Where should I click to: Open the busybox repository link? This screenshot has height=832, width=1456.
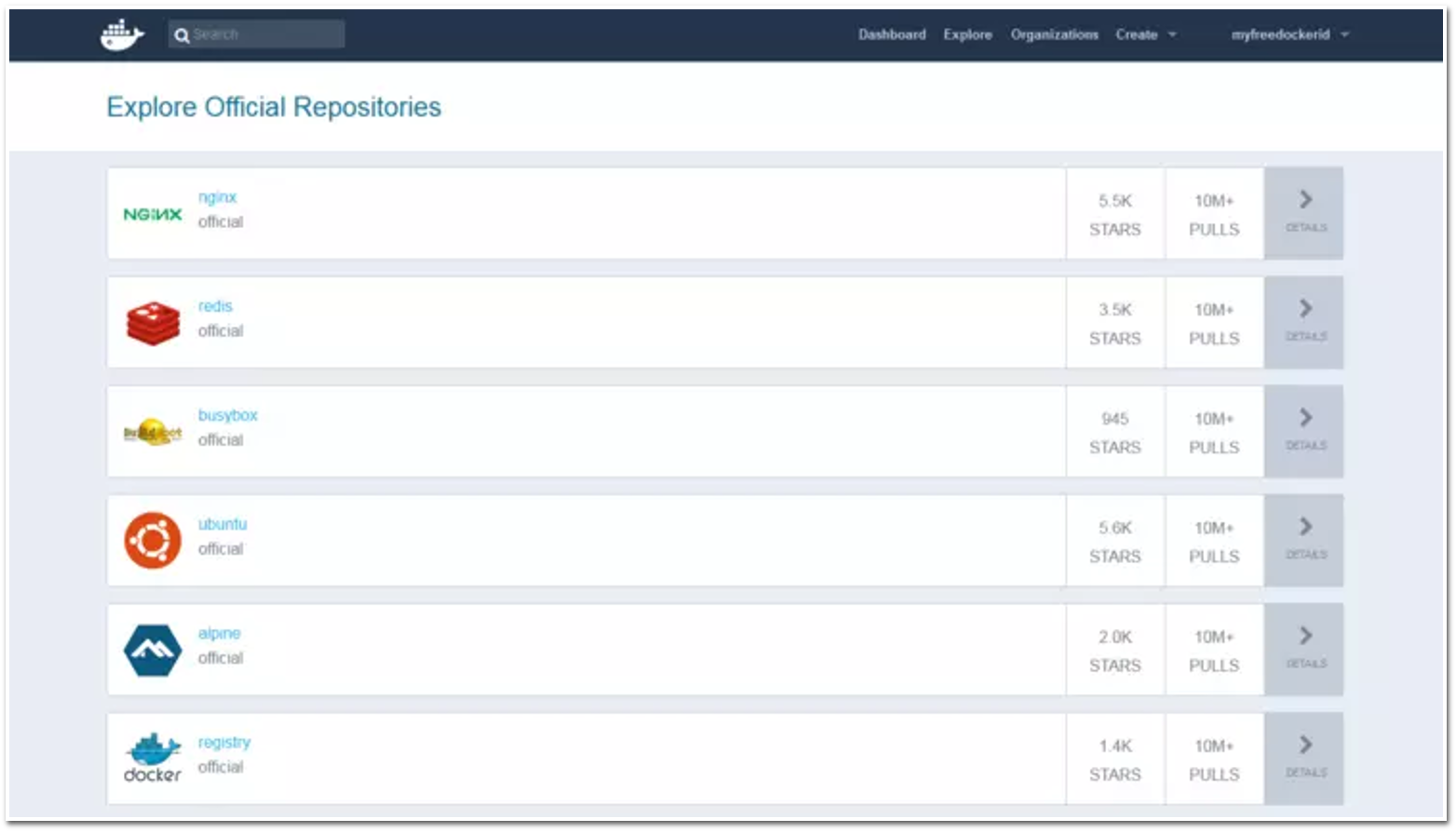[227, 415]
